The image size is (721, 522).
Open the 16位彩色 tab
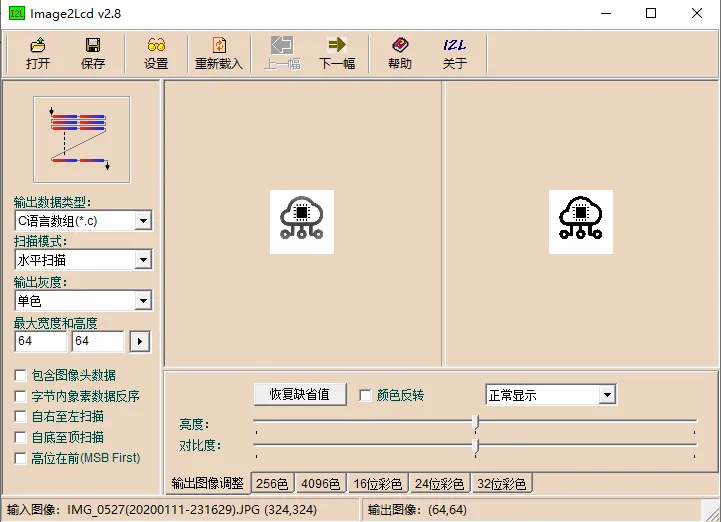click(x=378, y=483)
